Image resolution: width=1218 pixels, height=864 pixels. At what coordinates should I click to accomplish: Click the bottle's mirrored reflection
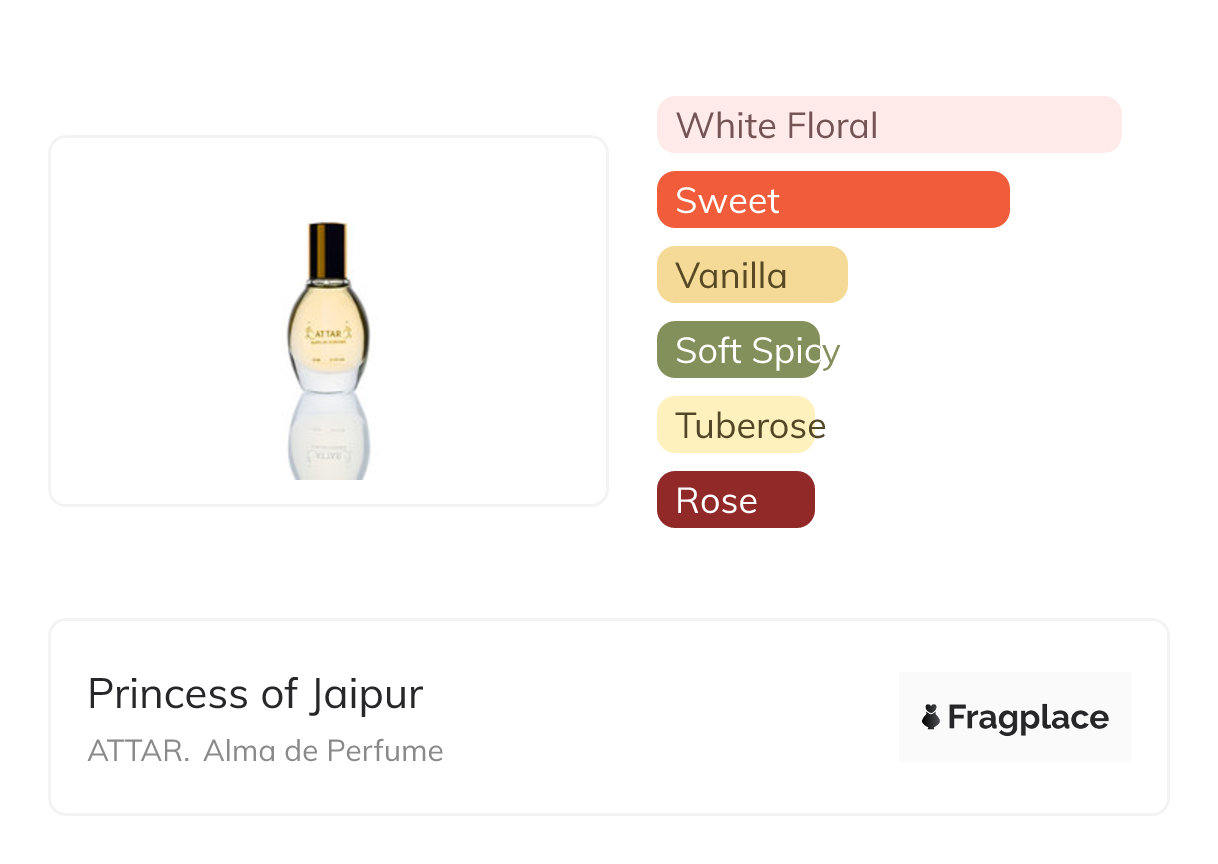pos(328,438)
